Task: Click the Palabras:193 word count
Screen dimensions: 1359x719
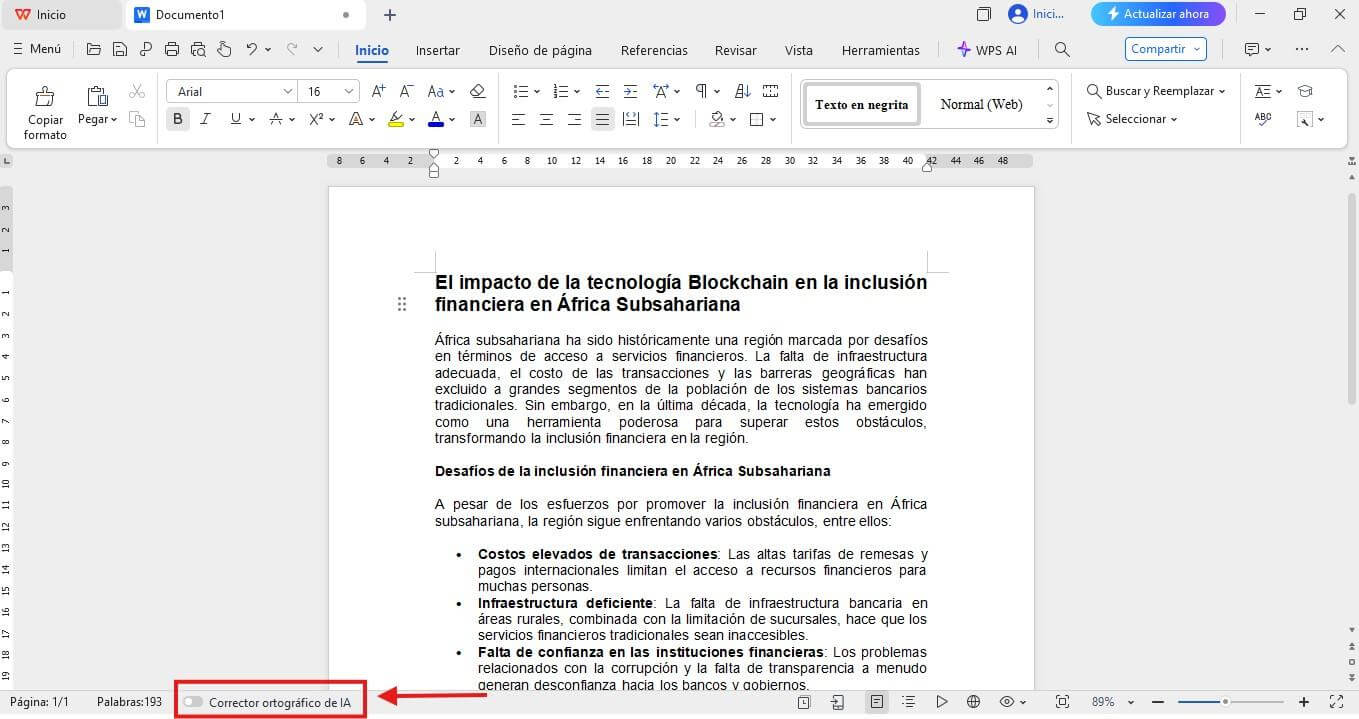Action: 129,702
